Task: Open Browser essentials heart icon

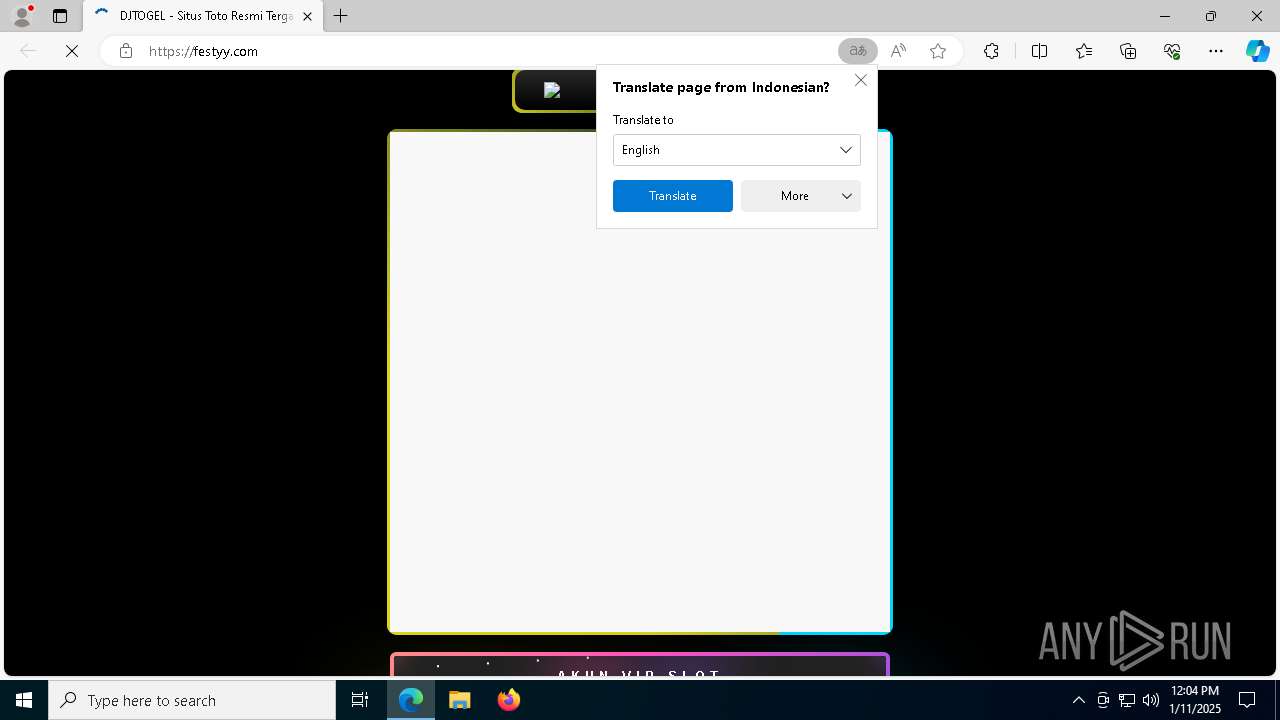Action: pyautogui.click(x=1172, y=51)
